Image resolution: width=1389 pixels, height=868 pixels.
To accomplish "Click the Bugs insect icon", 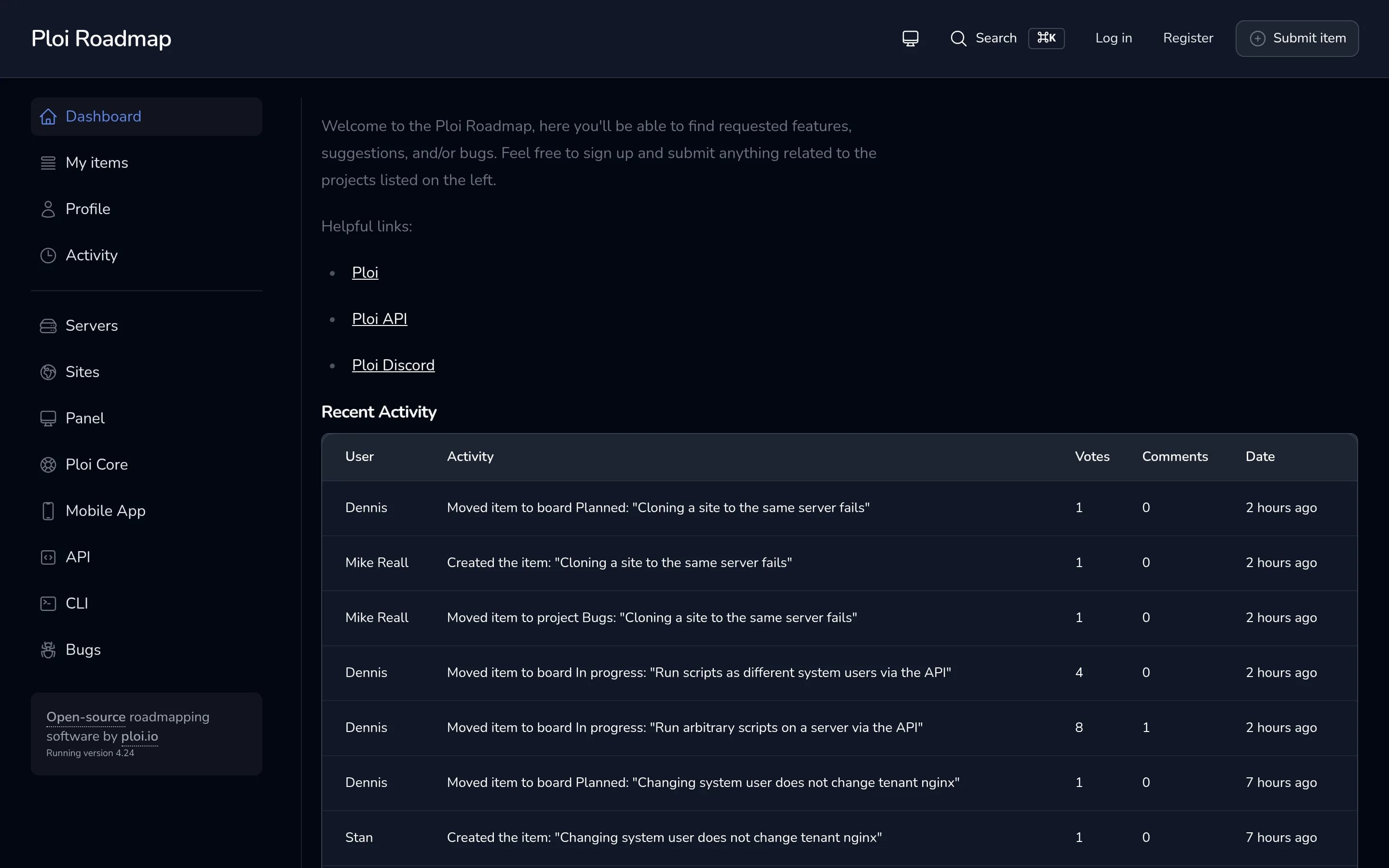I will [48, 650].
